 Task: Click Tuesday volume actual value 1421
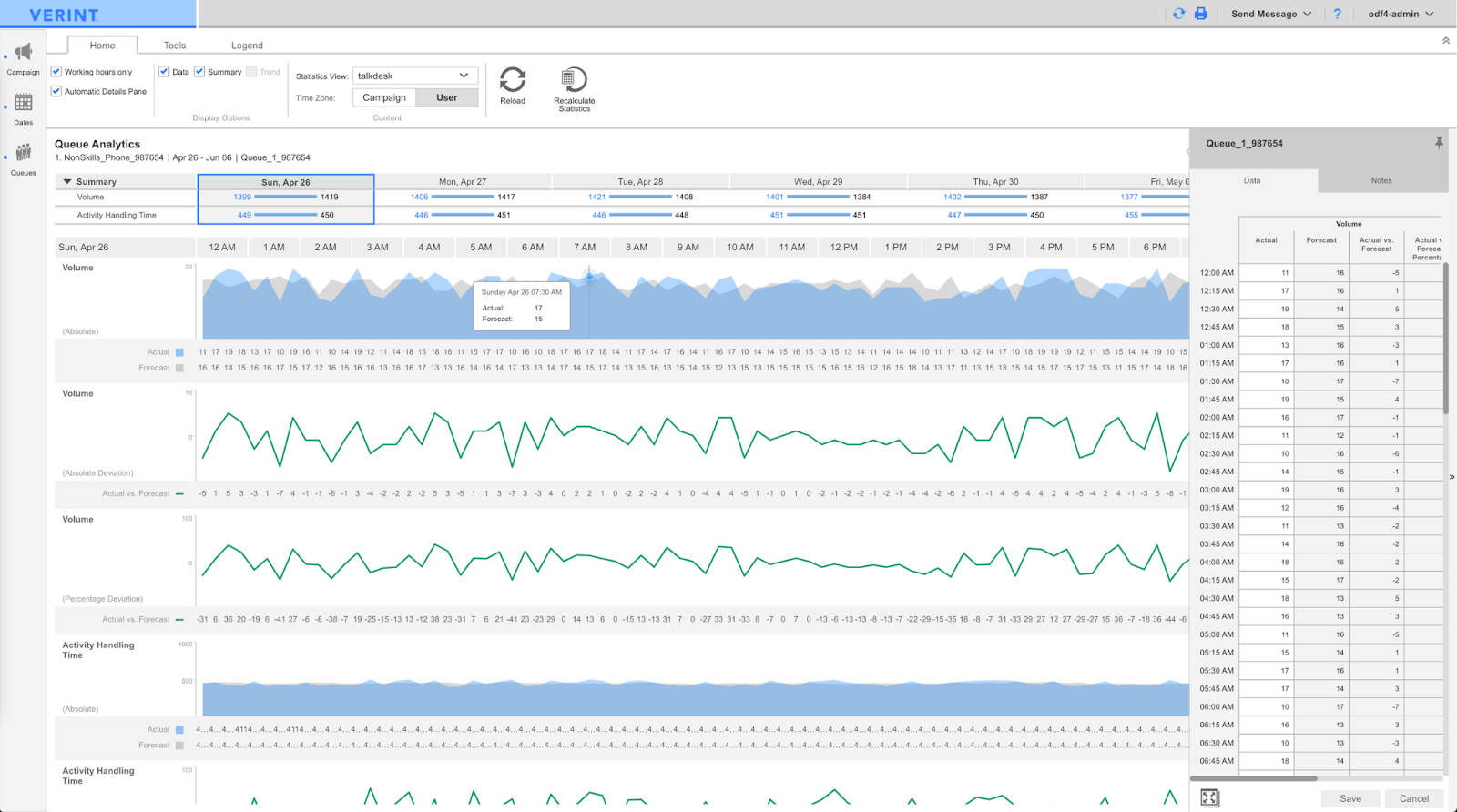pyautogui.click(x=596, y=197)
